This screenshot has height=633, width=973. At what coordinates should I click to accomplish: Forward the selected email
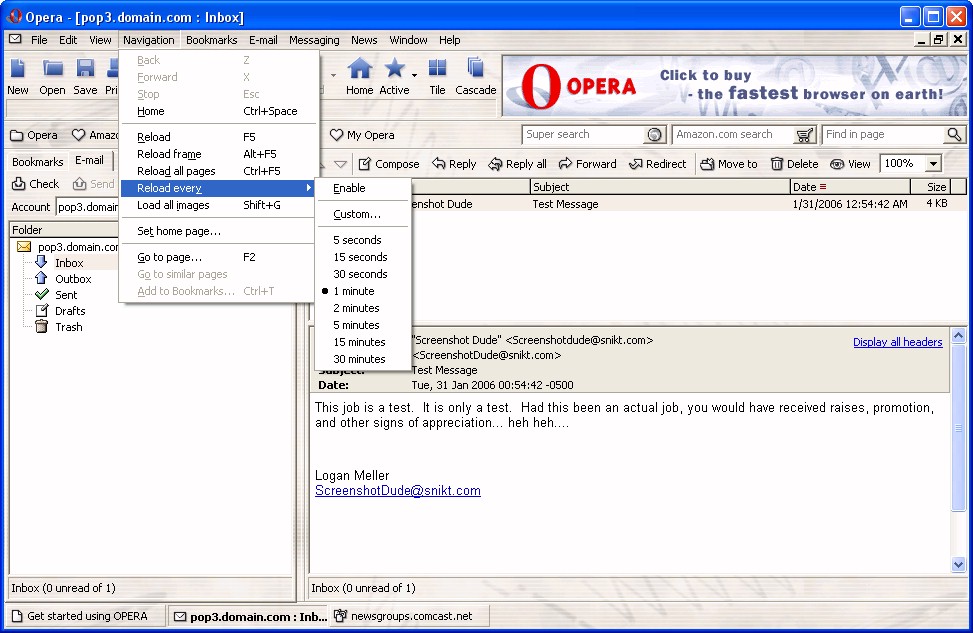(587, 164)
